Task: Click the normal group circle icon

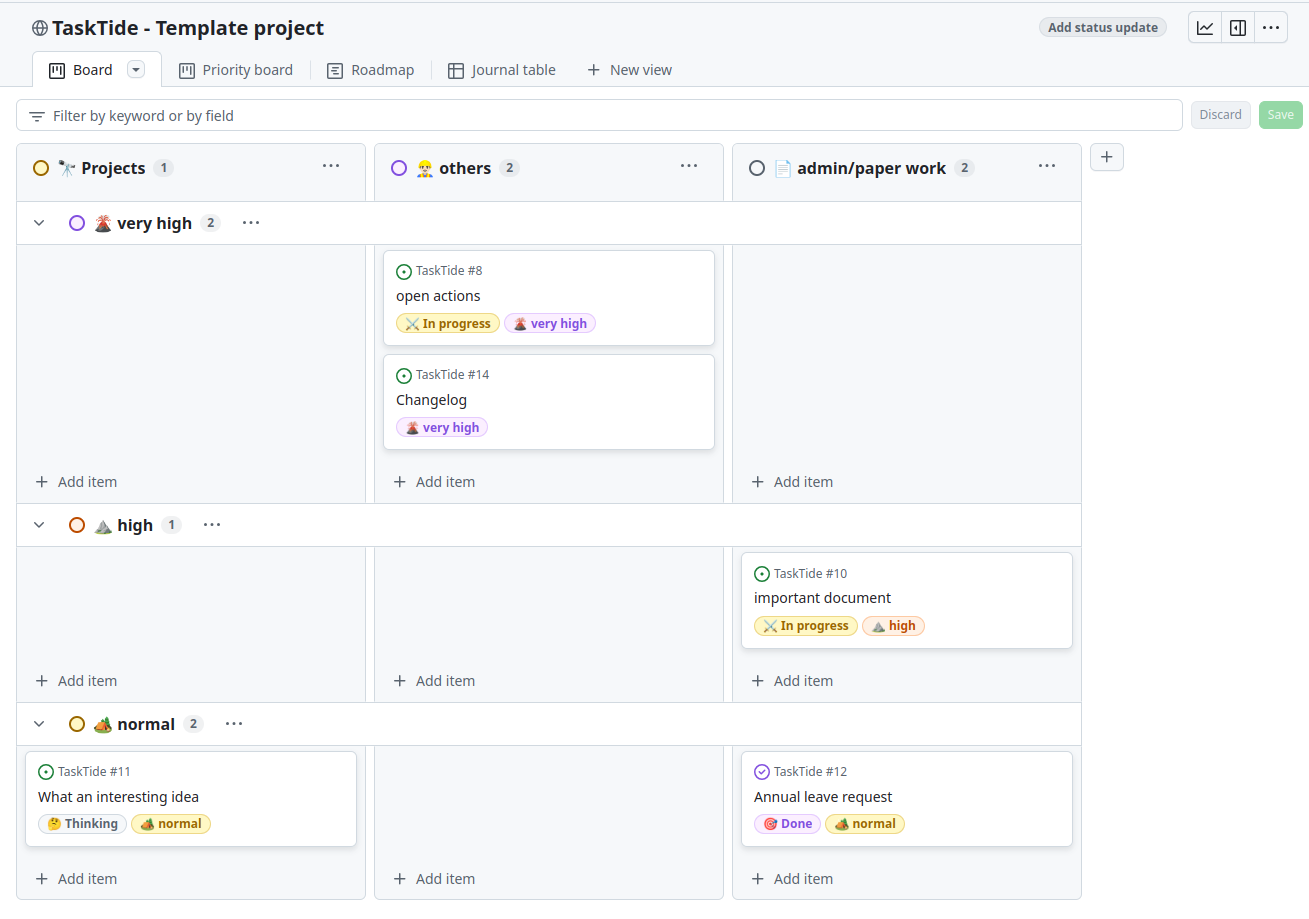Action: point(77,724)
